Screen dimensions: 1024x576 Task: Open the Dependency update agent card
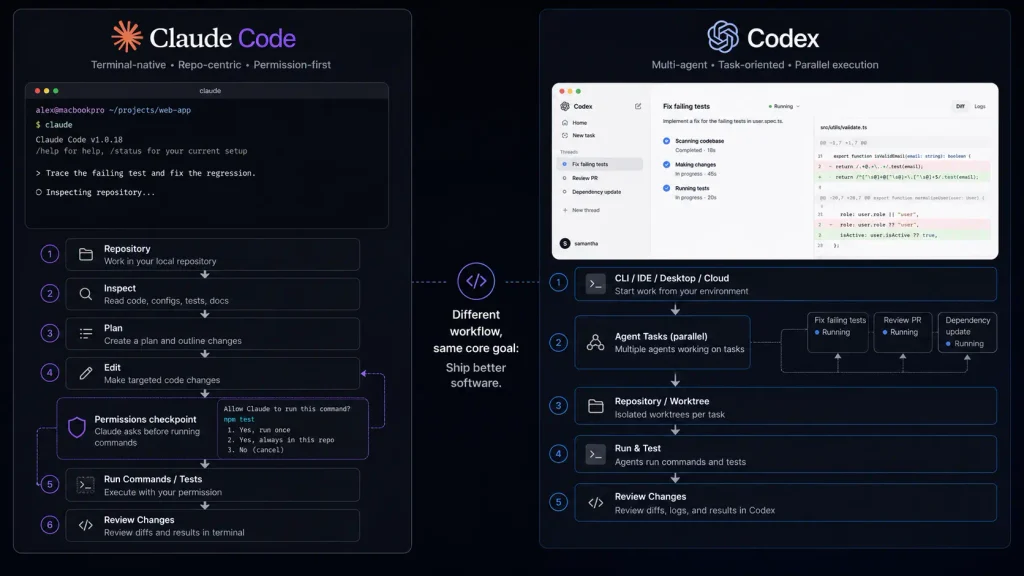(x=967, y=332)
